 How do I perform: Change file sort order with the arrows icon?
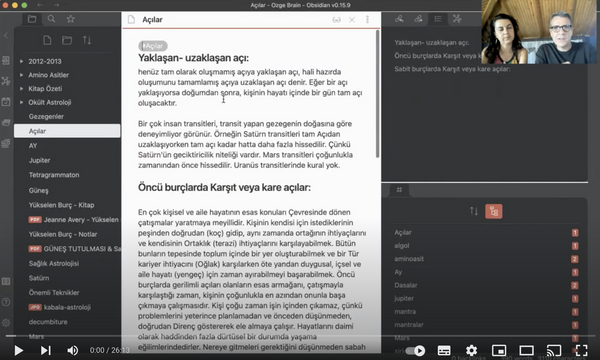[x=87, y=40]
